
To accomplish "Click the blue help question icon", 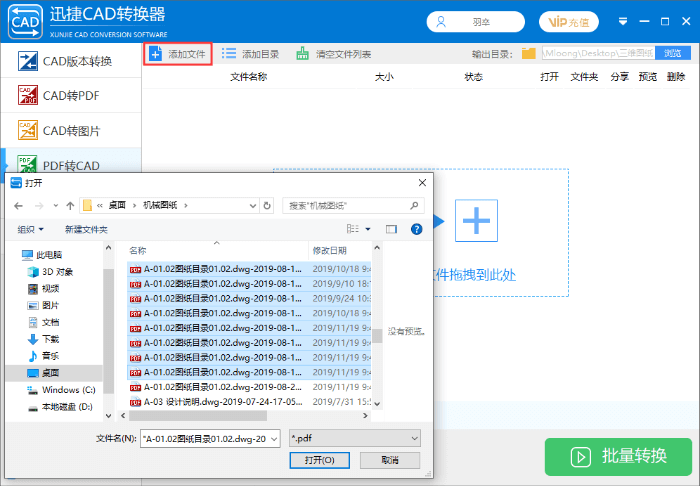I will 417,229.
